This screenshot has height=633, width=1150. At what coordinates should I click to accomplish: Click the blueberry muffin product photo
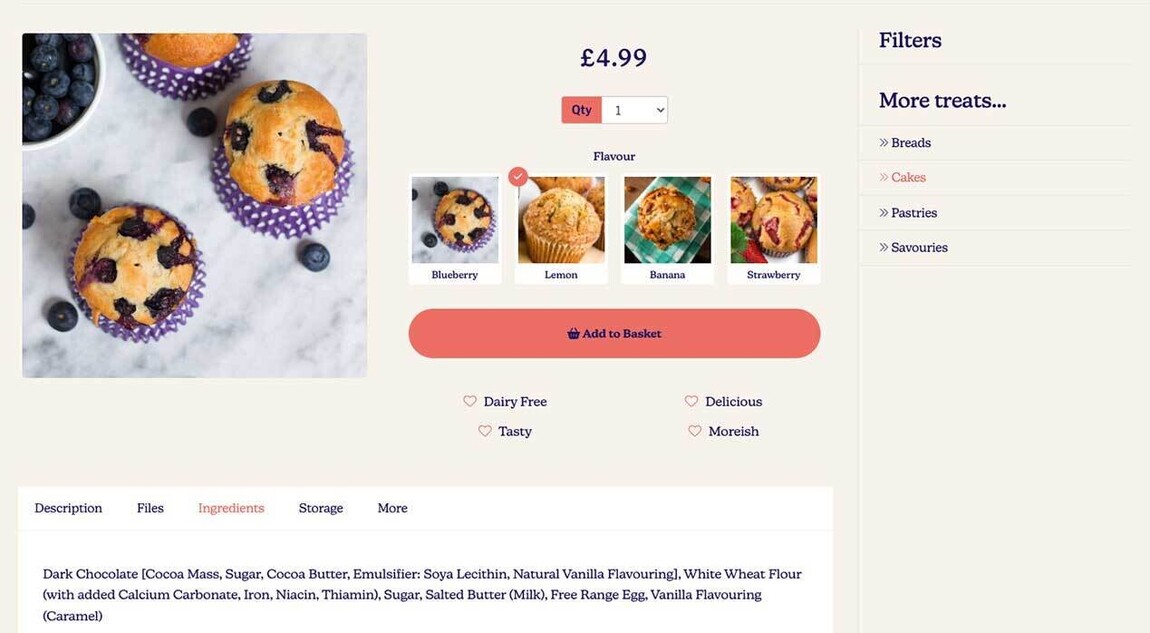tap(194, 204)
